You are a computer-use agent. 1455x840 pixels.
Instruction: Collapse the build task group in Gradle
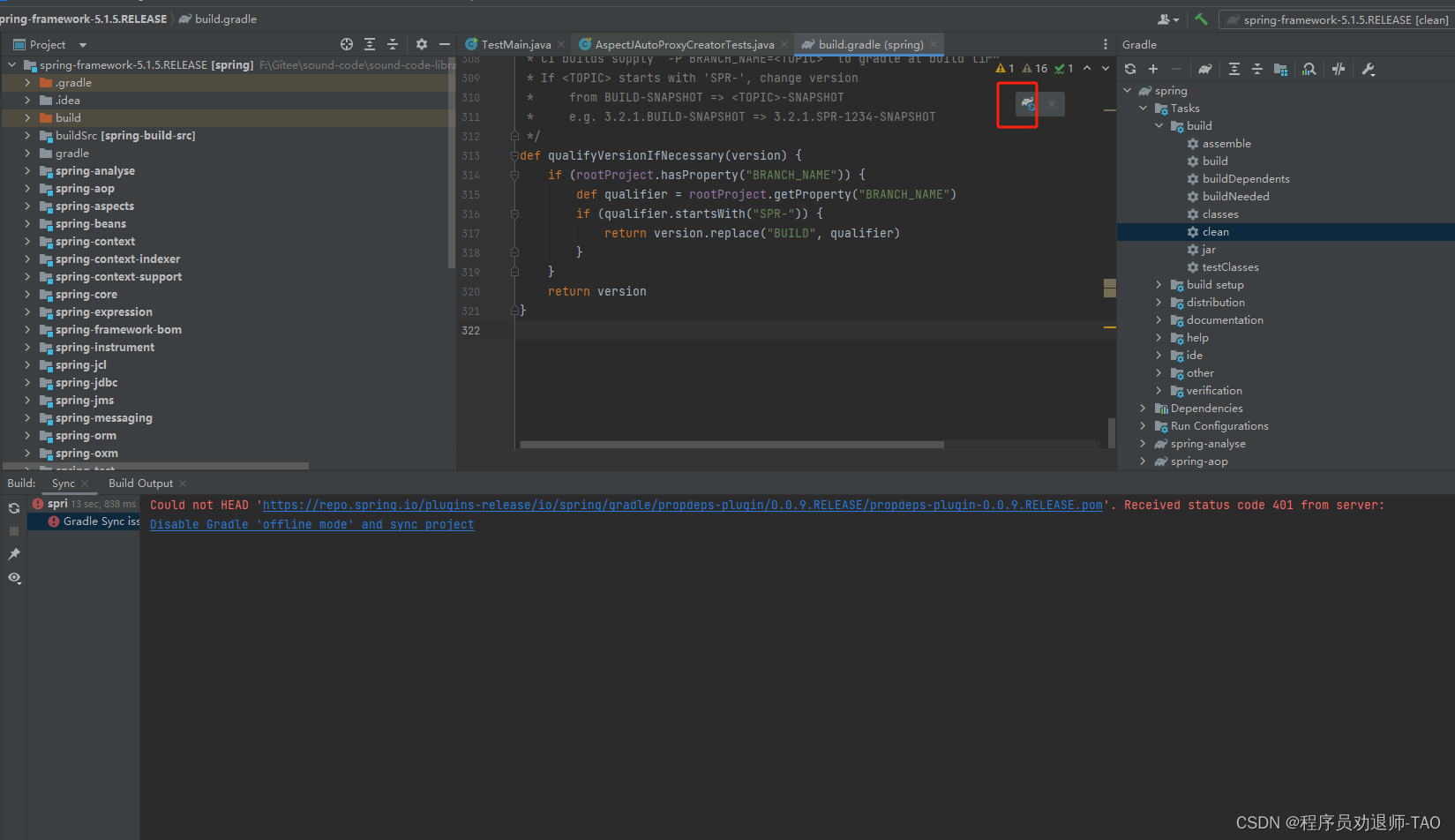pyautogui.click(x=1159, y=125)
